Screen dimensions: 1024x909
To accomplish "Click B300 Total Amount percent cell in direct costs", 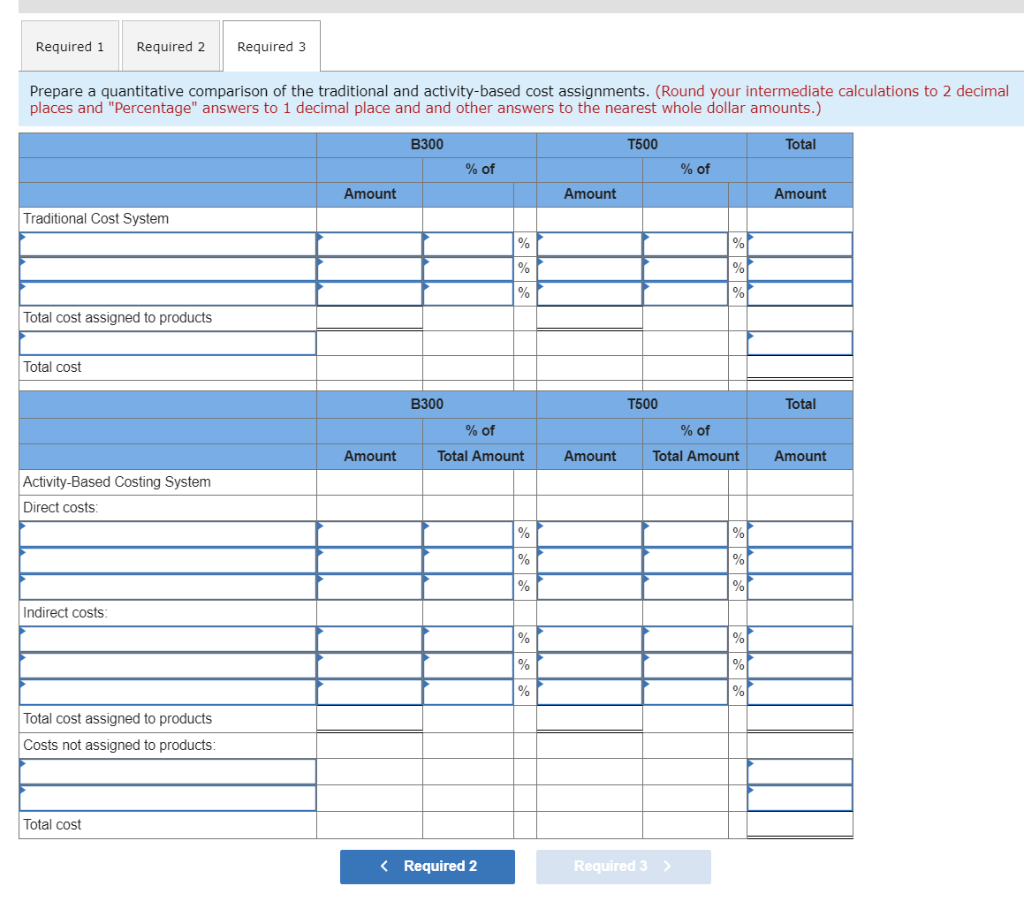I will pos(470,533).
